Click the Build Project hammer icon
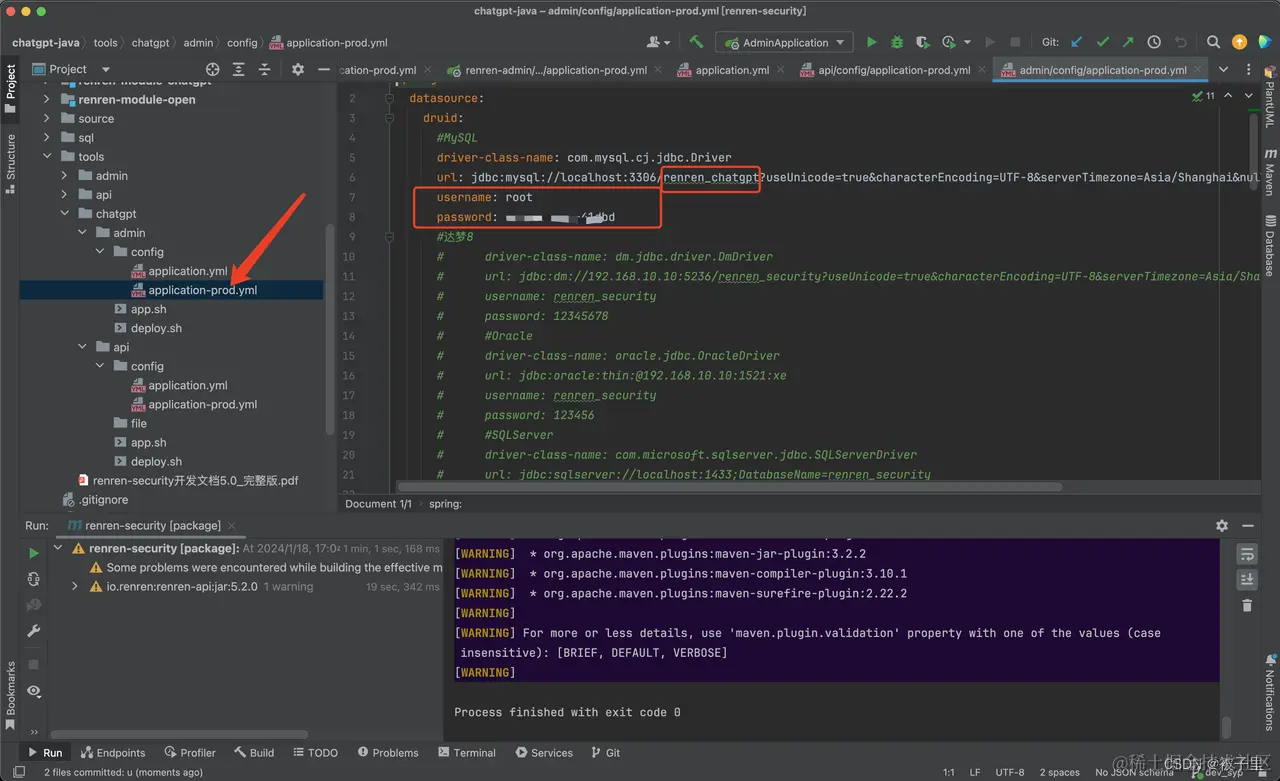Screen dimensions: 1280x781 pyautogui.click(x=696, y=42)
